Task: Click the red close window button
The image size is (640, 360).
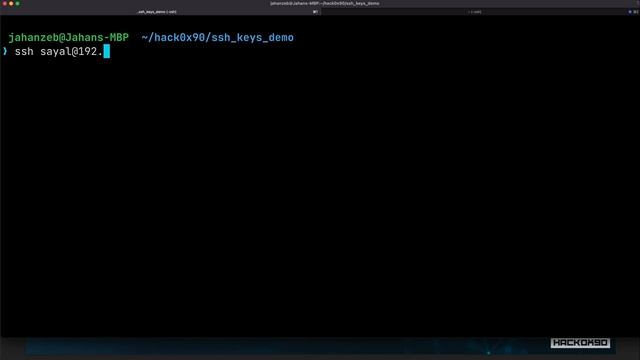Action: tap(5, 3)
